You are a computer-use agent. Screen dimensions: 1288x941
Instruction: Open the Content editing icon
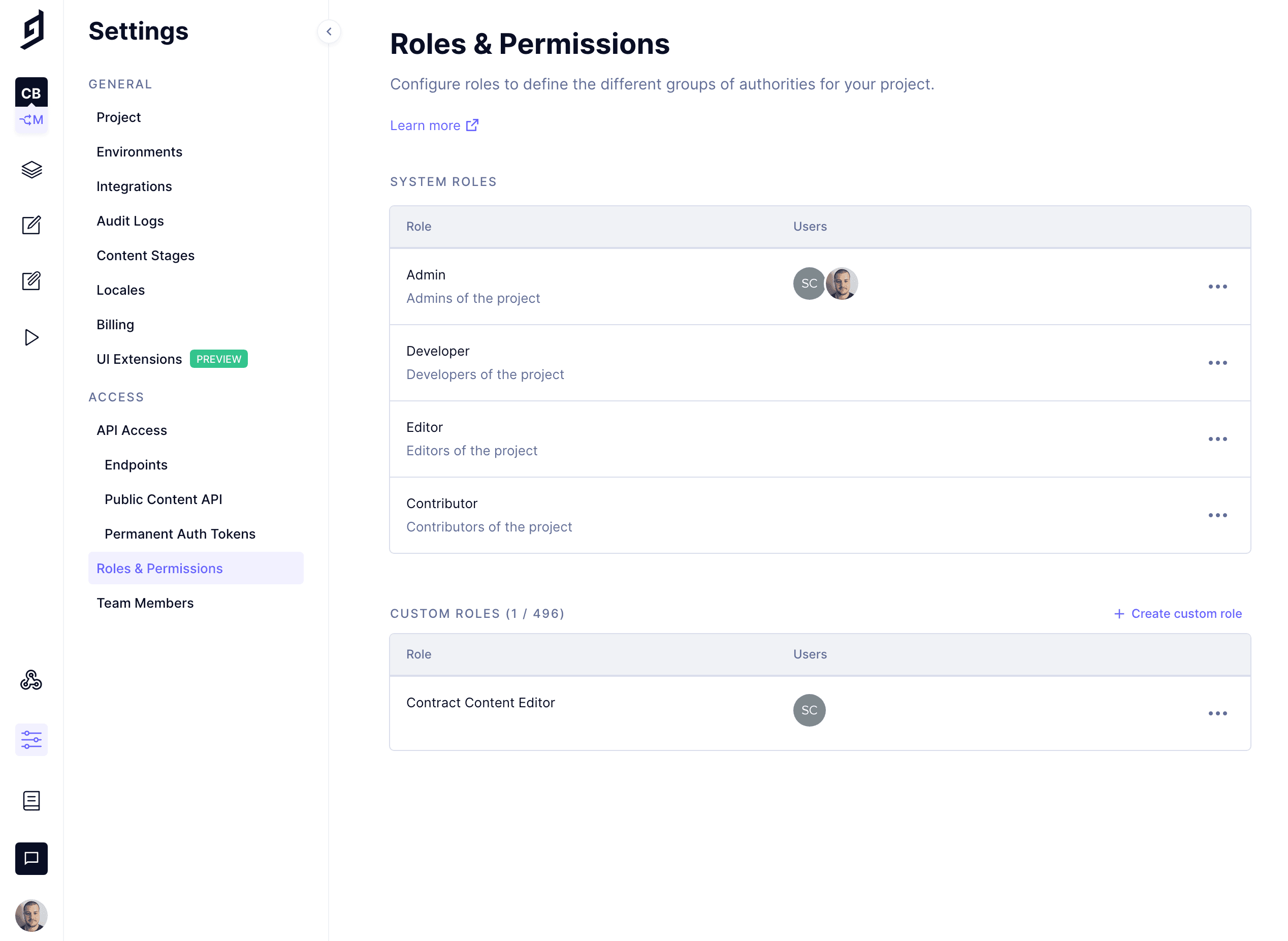click(31, 225)
